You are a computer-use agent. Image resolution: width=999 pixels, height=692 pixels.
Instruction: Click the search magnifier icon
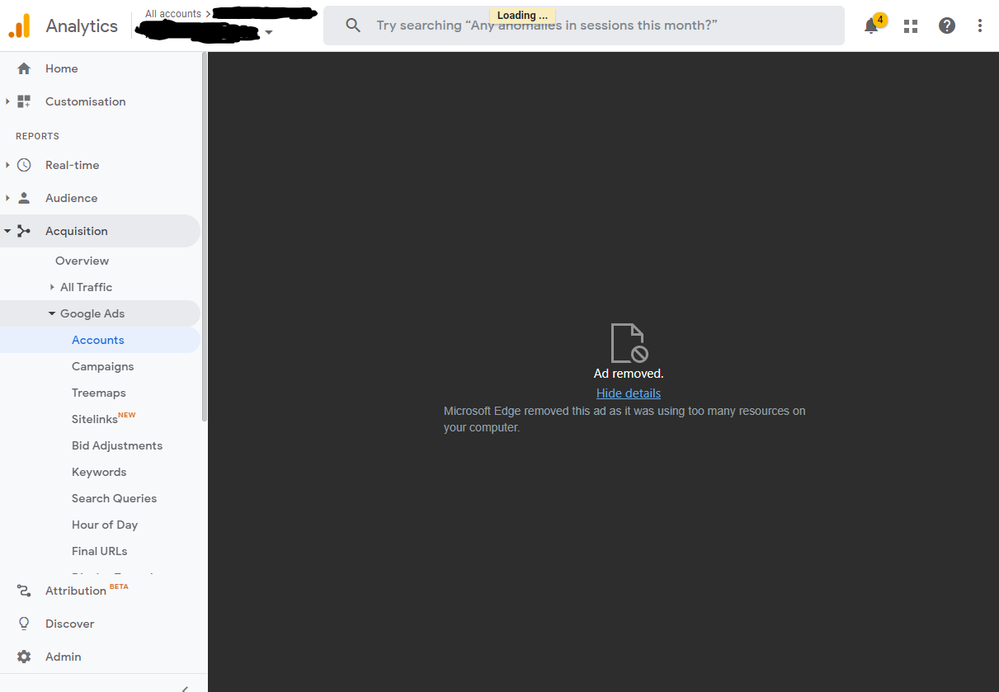(x=352, y=25)
